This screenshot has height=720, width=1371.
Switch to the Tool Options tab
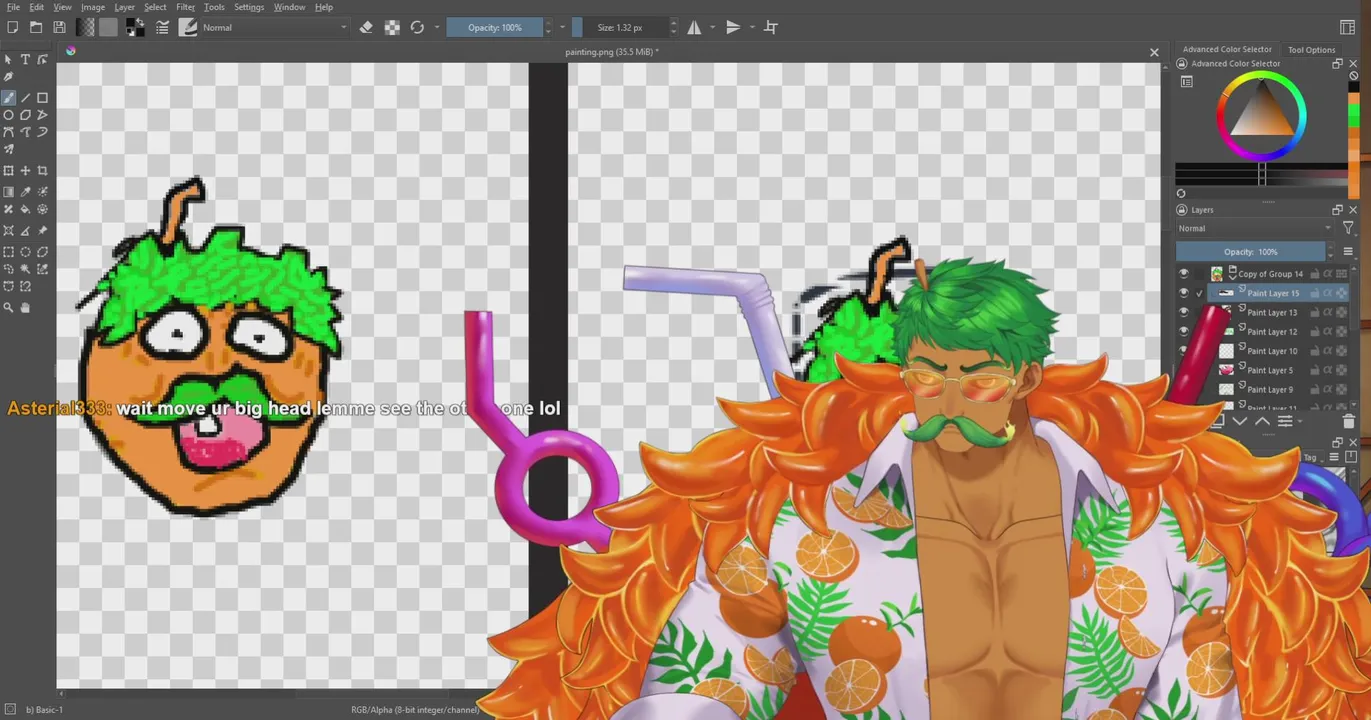(1311, 49)
